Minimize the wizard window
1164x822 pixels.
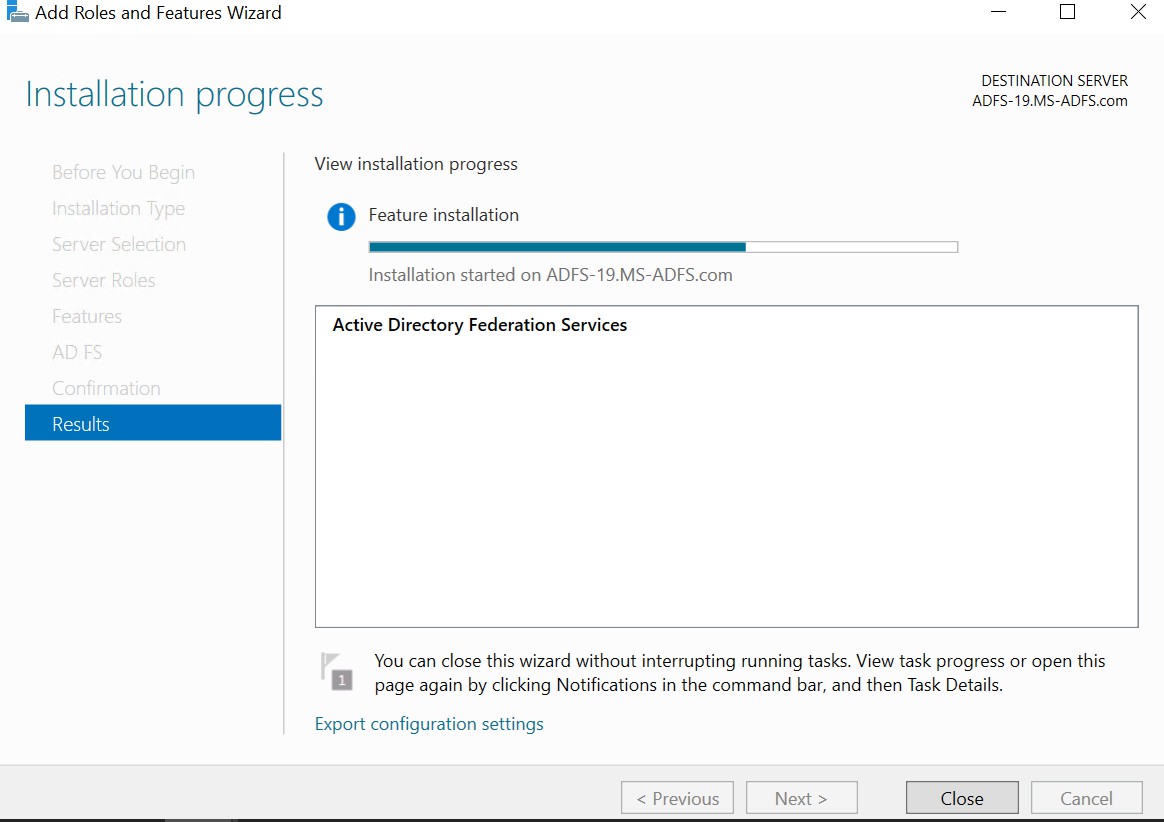[x=998, y=12]
